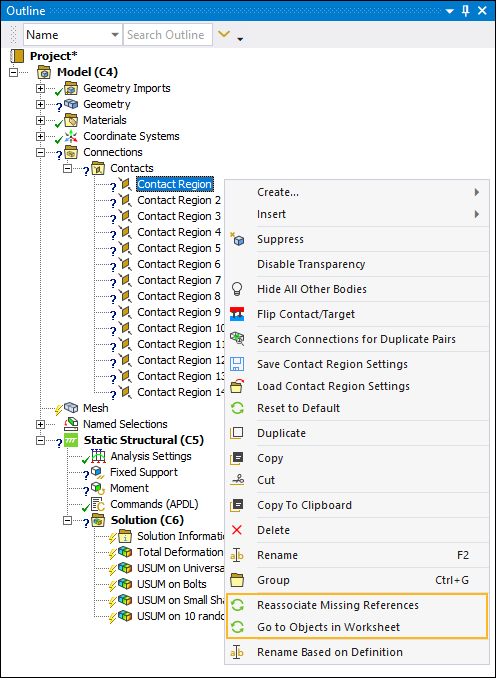Expand the Geometry Imports node

(40, 88)
